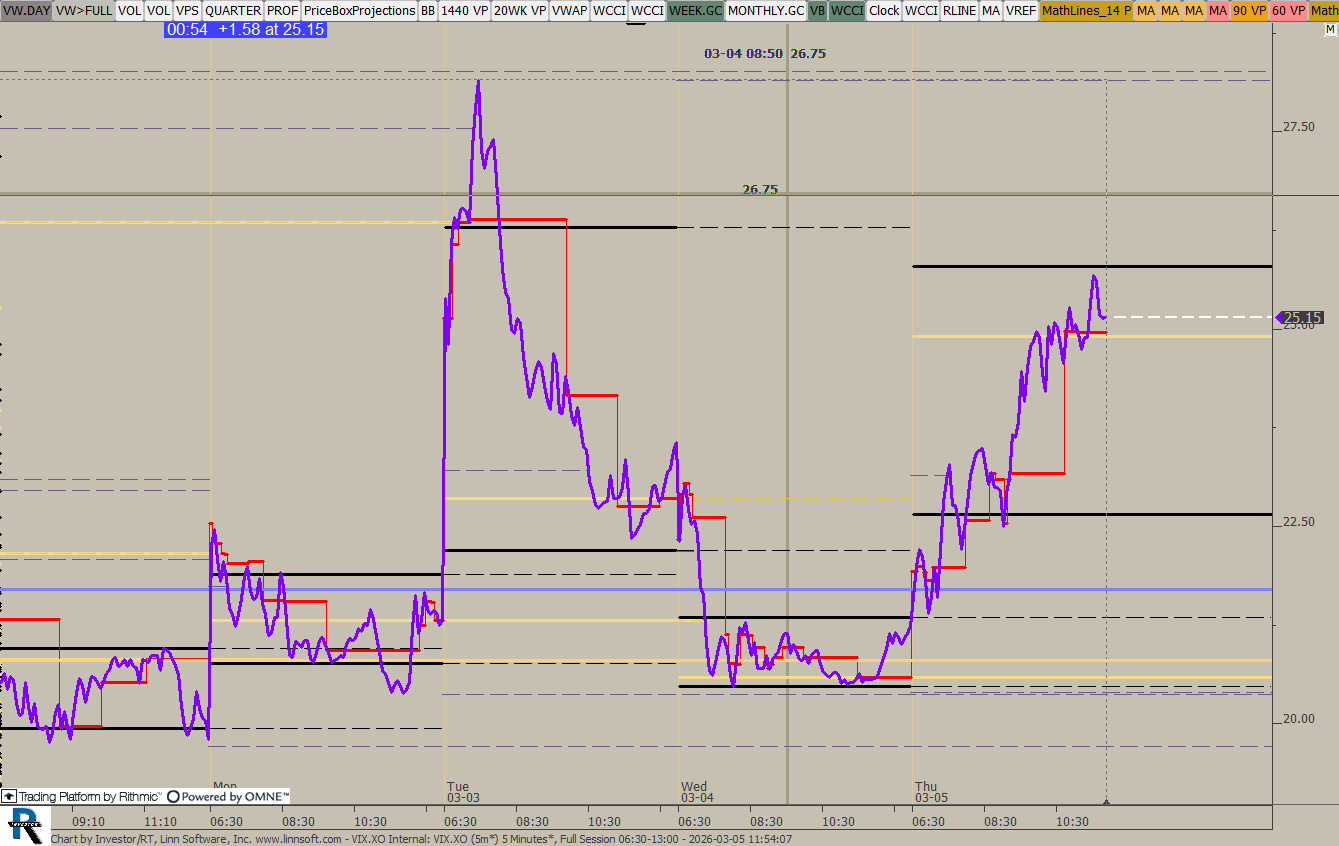Click the 27.50 price scale label
The image size is (1339, 846).
[x=1298, y=127]
